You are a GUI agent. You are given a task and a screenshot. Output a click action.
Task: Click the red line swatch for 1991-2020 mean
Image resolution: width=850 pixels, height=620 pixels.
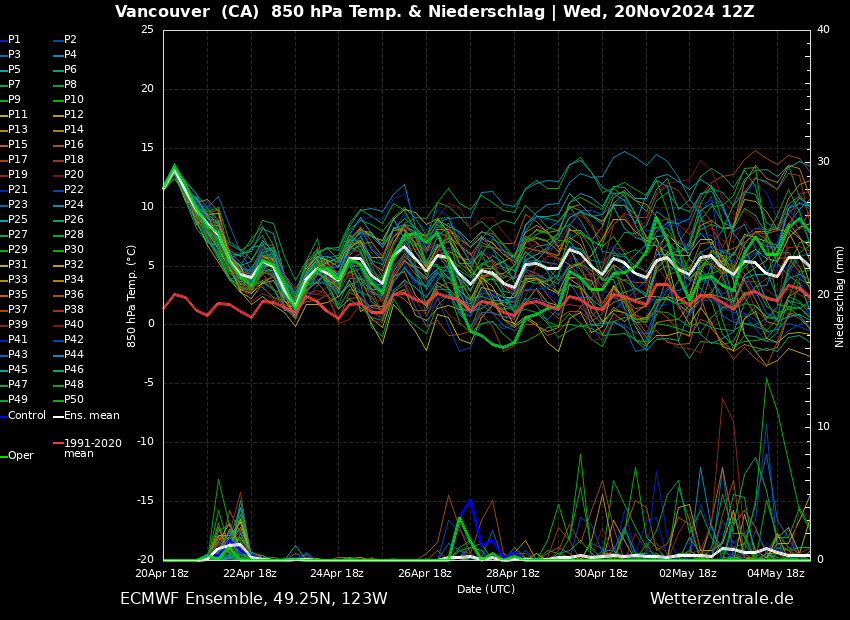58,443
